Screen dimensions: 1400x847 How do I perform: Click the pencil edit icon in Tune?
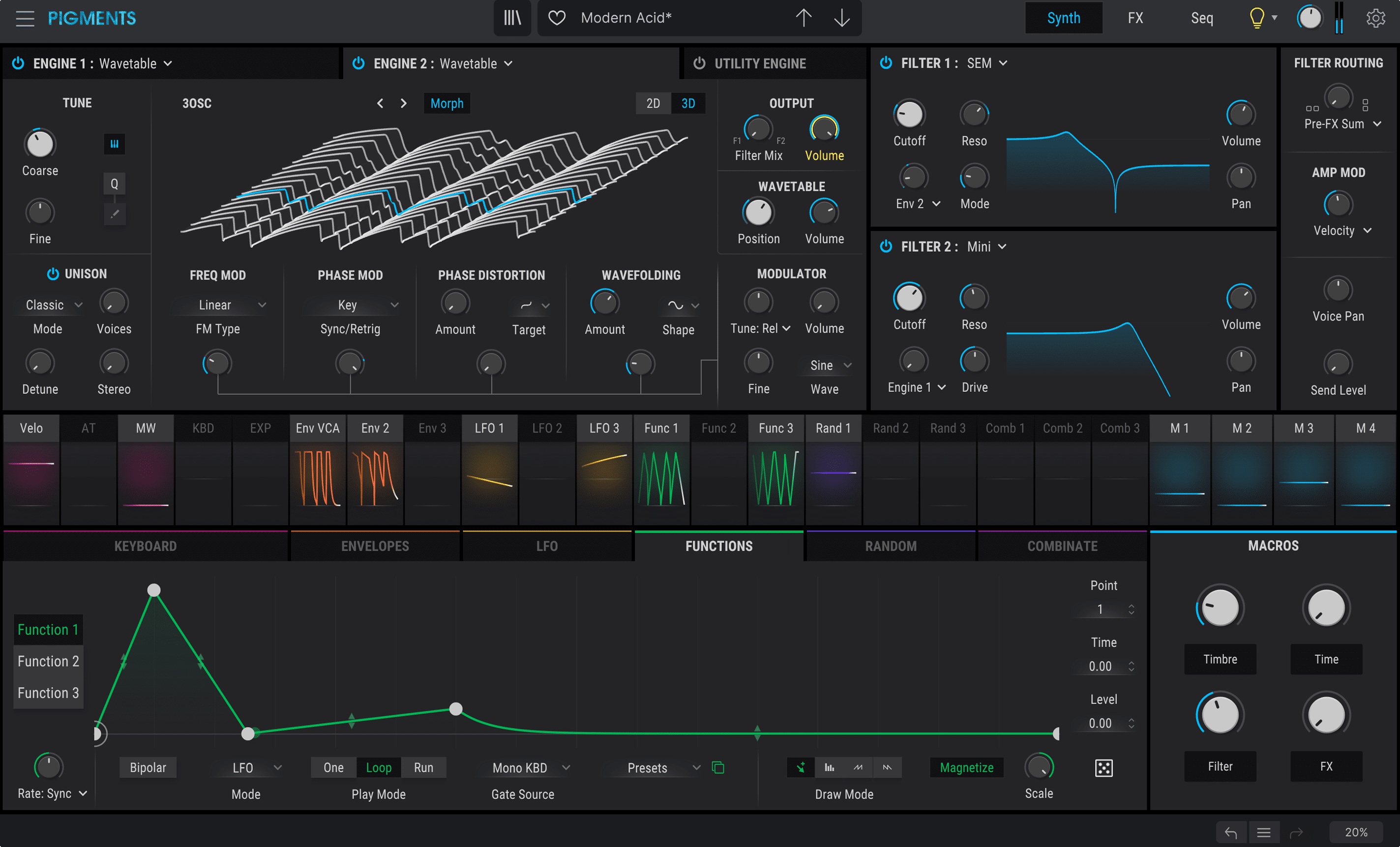(x=114, y=214)
